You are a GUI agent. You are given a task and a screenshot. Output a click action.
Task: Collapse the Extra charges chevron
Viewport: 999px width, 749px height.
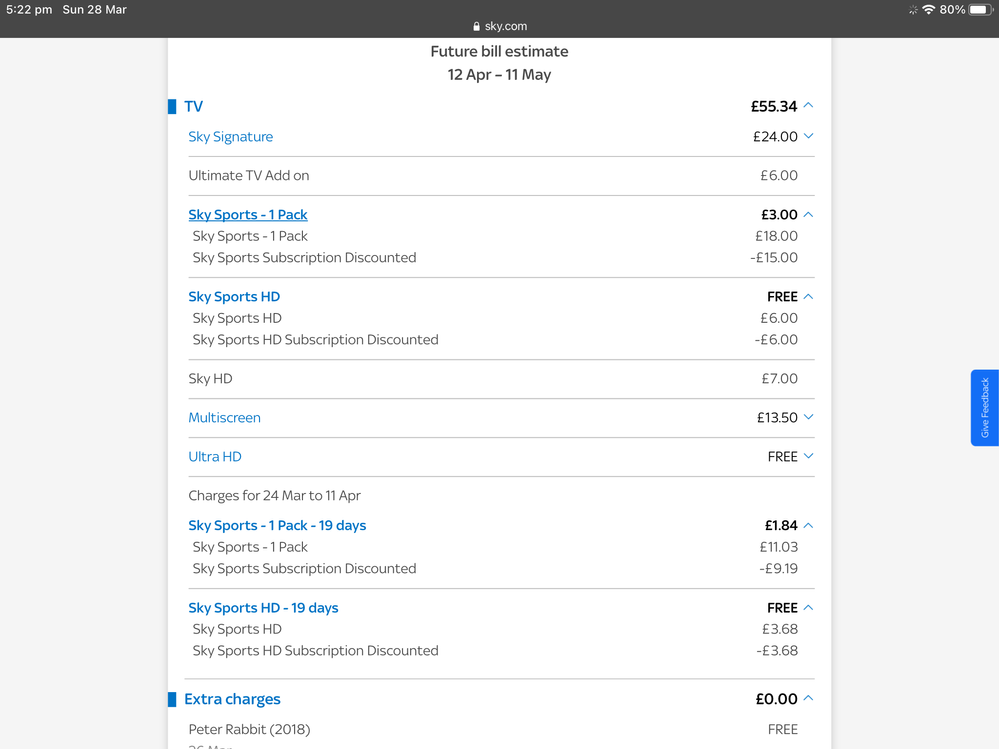(x=808, y=700)
